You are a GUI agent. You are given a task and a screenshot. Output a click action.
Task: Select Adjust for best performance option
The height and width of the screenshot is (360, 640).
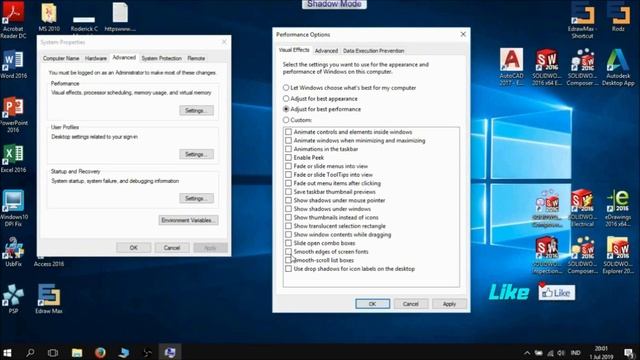click(322, 109)
